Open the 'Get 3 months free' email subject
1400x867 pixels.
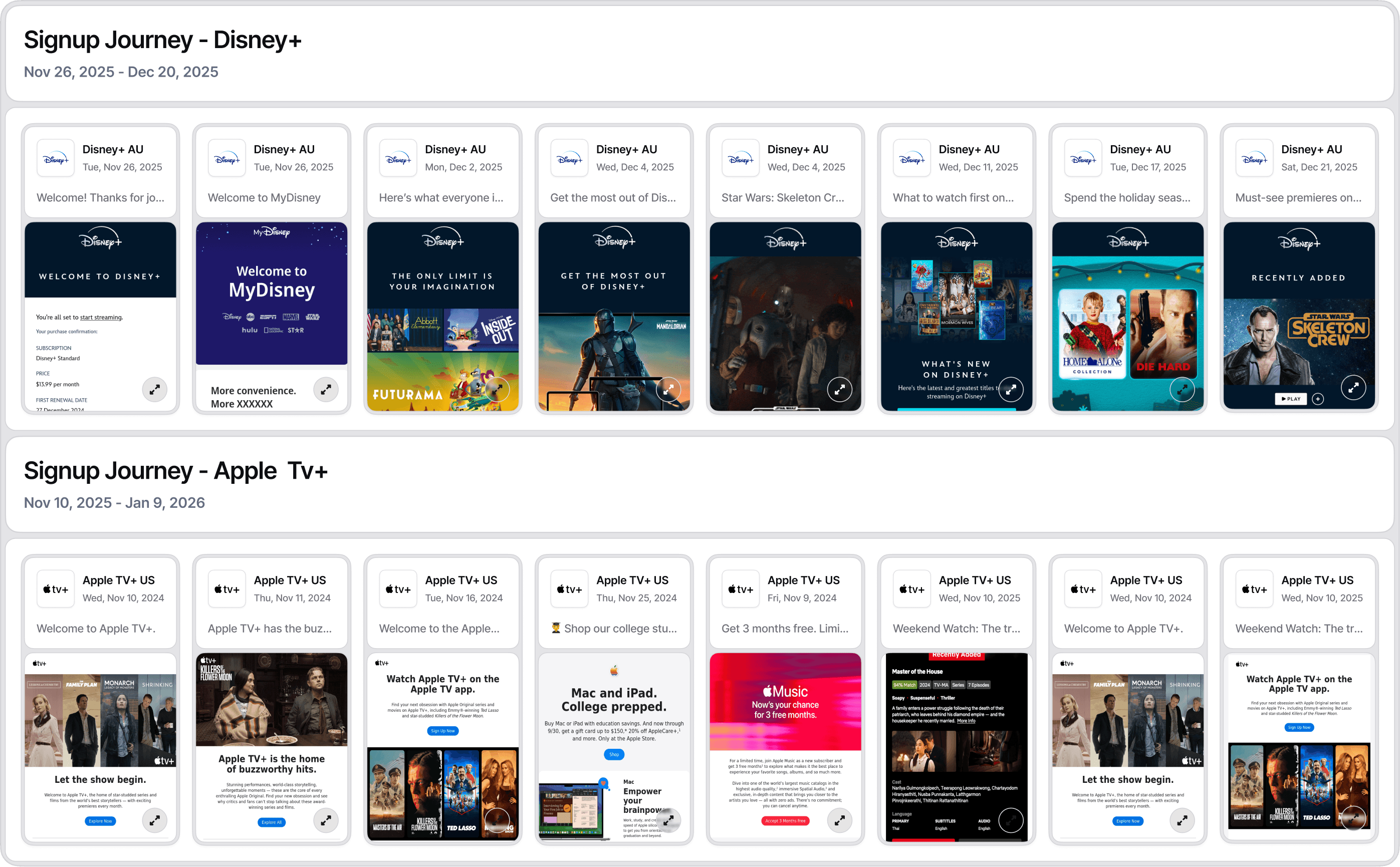tap(784, 628)
